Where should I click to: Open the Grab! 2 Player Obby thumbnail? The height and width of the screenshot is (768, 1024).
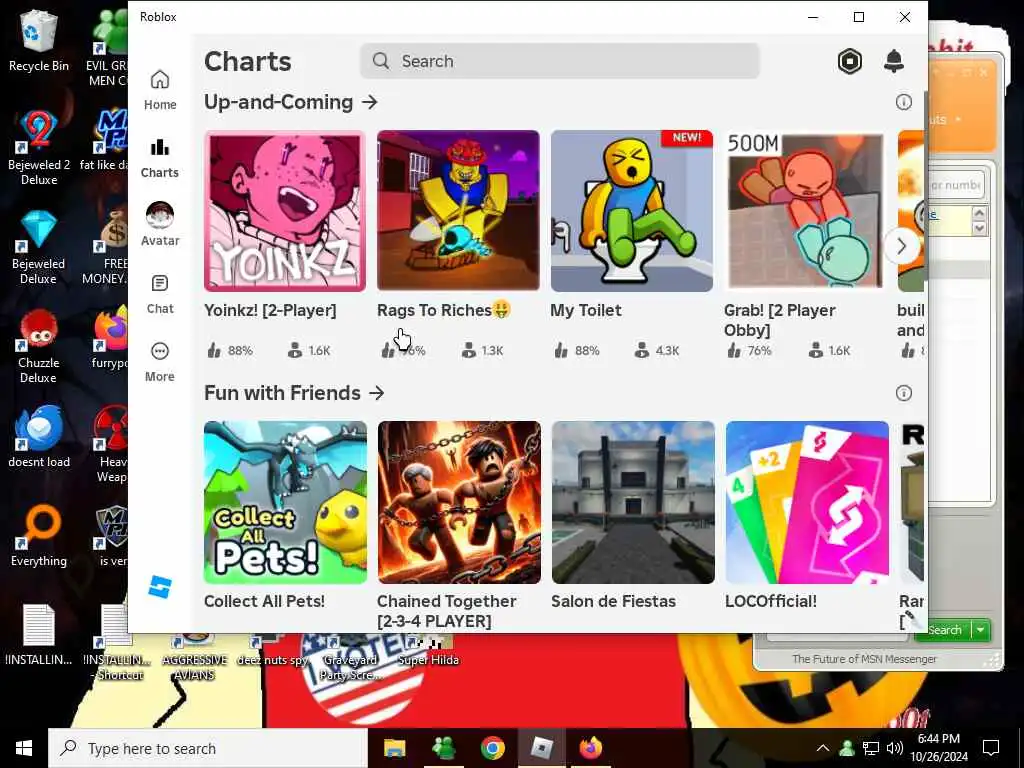(x=805, y=211)
